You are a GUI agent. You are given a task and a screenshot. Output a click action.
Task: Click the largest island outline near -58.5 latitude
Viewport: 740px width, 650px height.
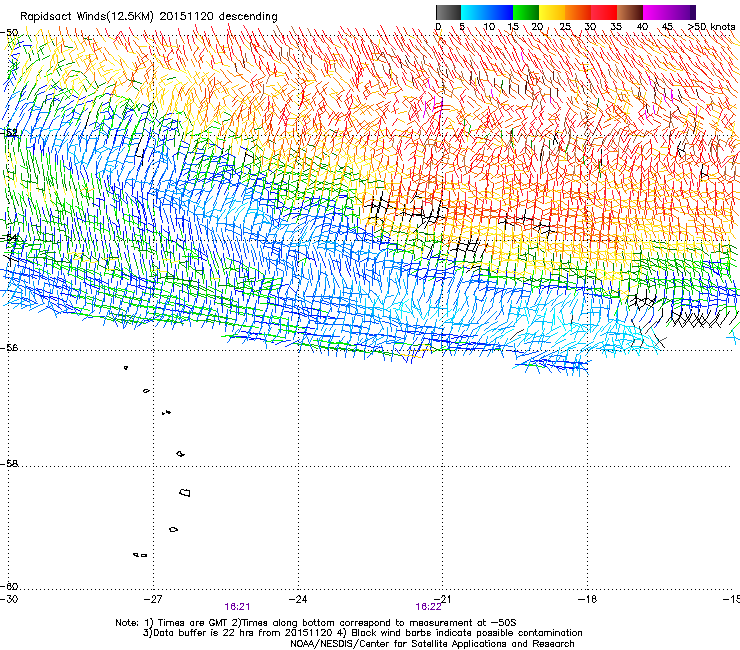[x=185, y=492]
